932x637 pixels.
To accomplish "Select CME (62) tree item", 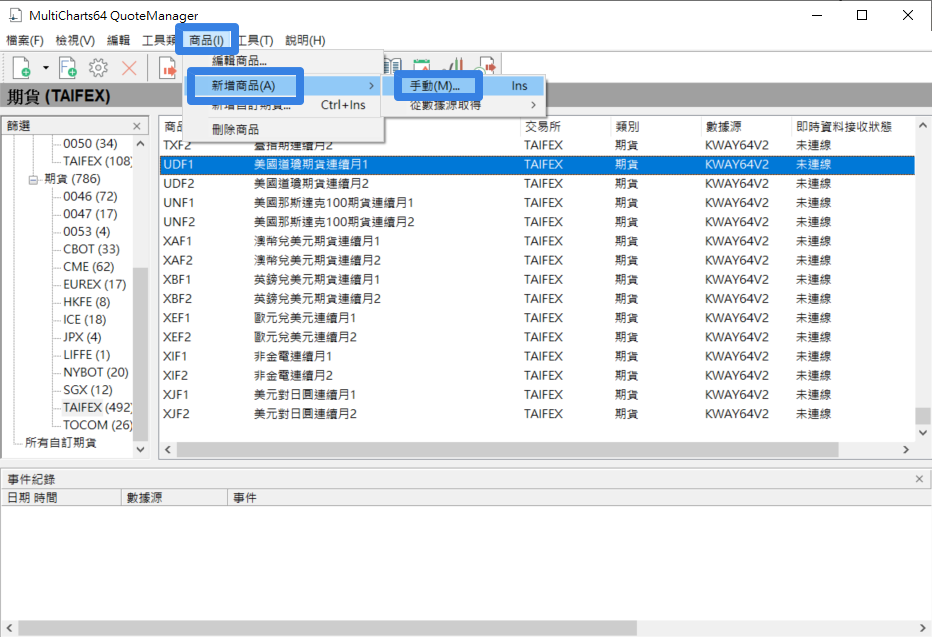I will (x=89, y=267).
